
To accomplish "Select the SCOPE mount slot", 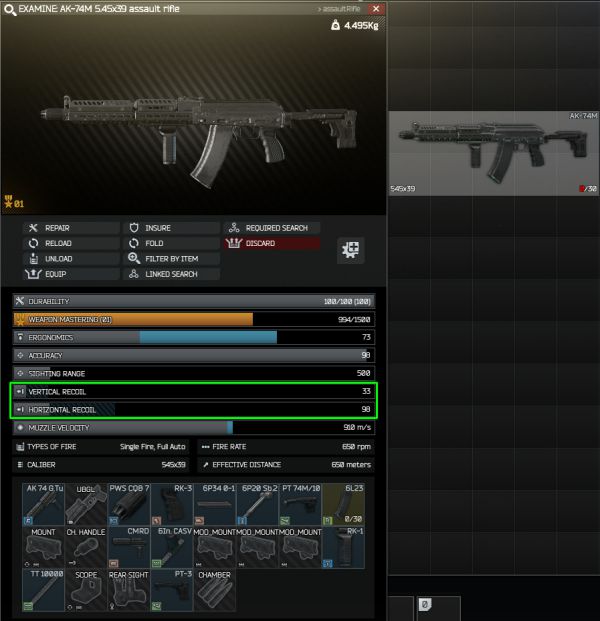I will [x=86, y=590].
